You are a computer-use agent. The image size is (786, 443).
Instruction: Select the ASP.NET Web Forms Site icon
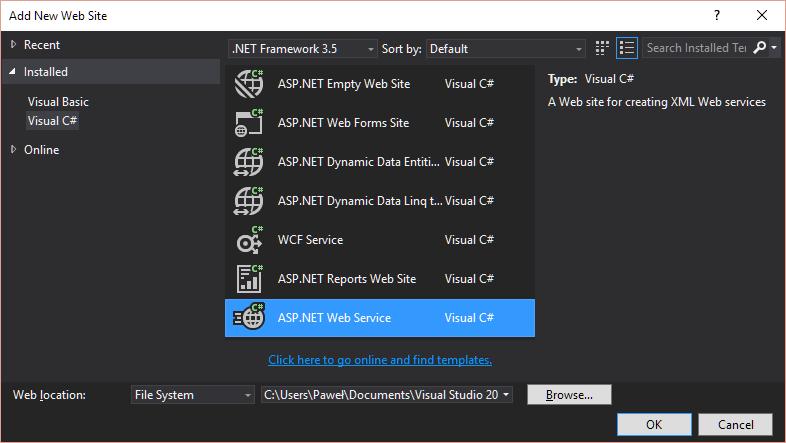[249, 122]
